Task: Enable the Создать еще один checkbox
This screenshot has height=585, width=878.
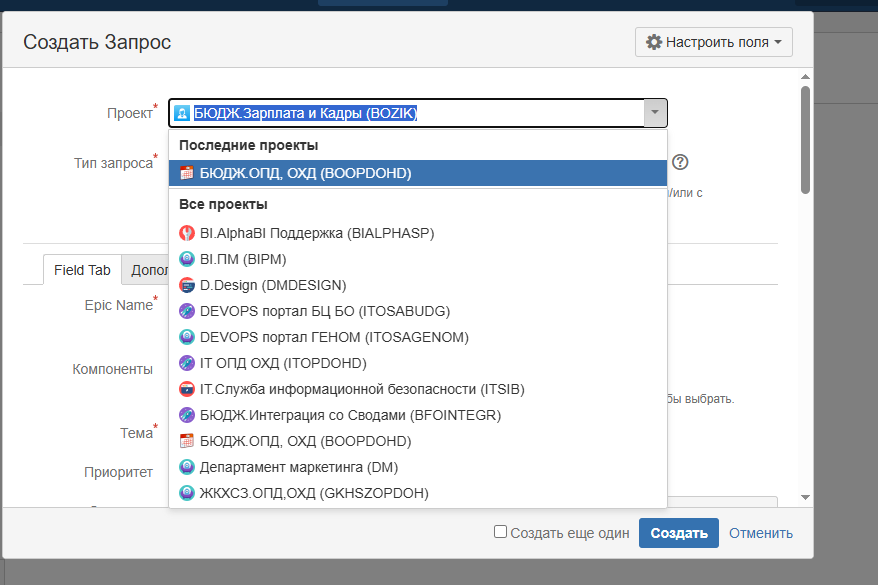Action: click(x=500, y=532)
